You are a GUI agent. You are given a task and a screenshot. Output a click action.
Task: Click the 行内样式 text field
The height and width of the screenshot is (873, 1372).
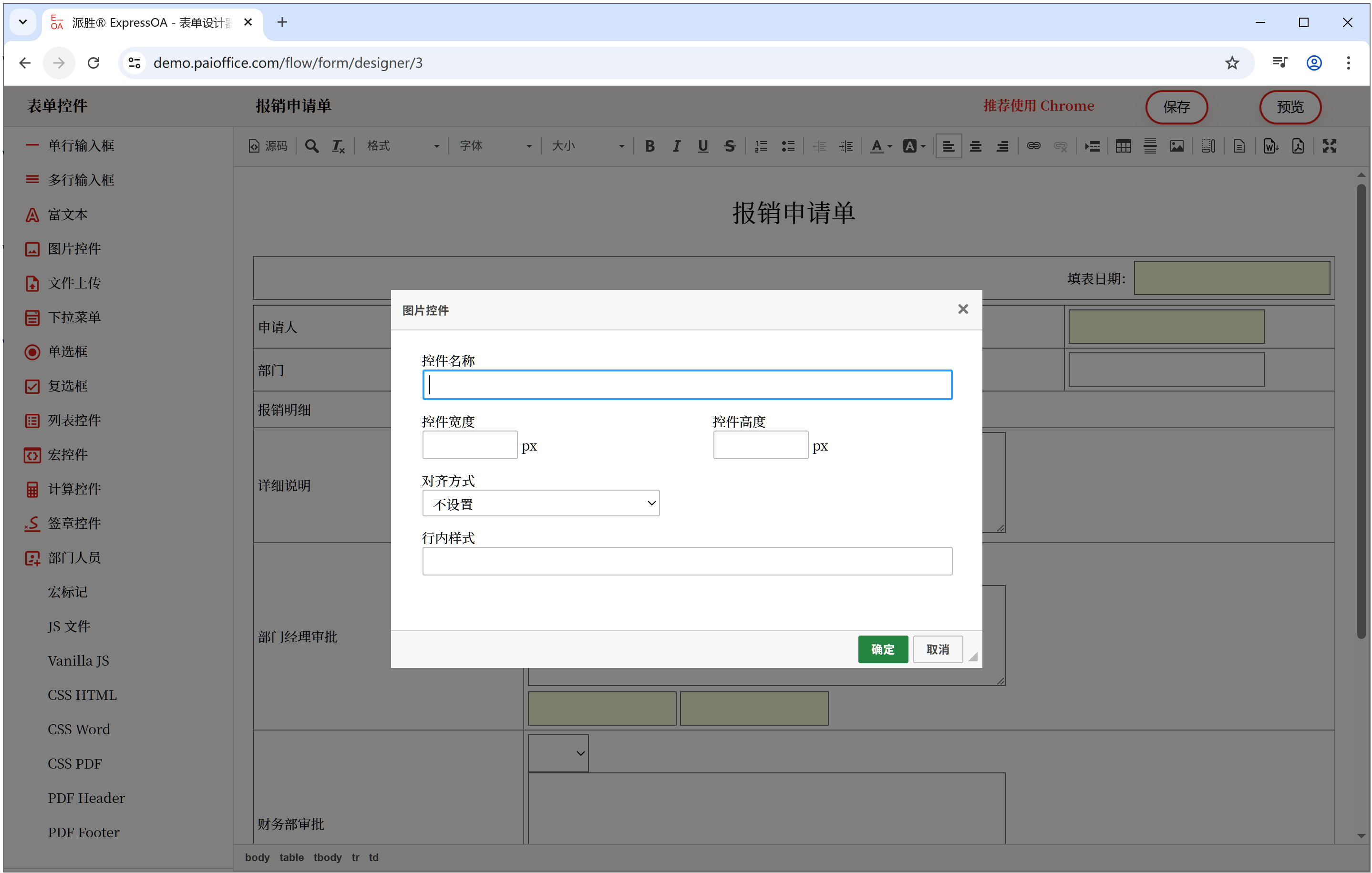click(687, 562)
